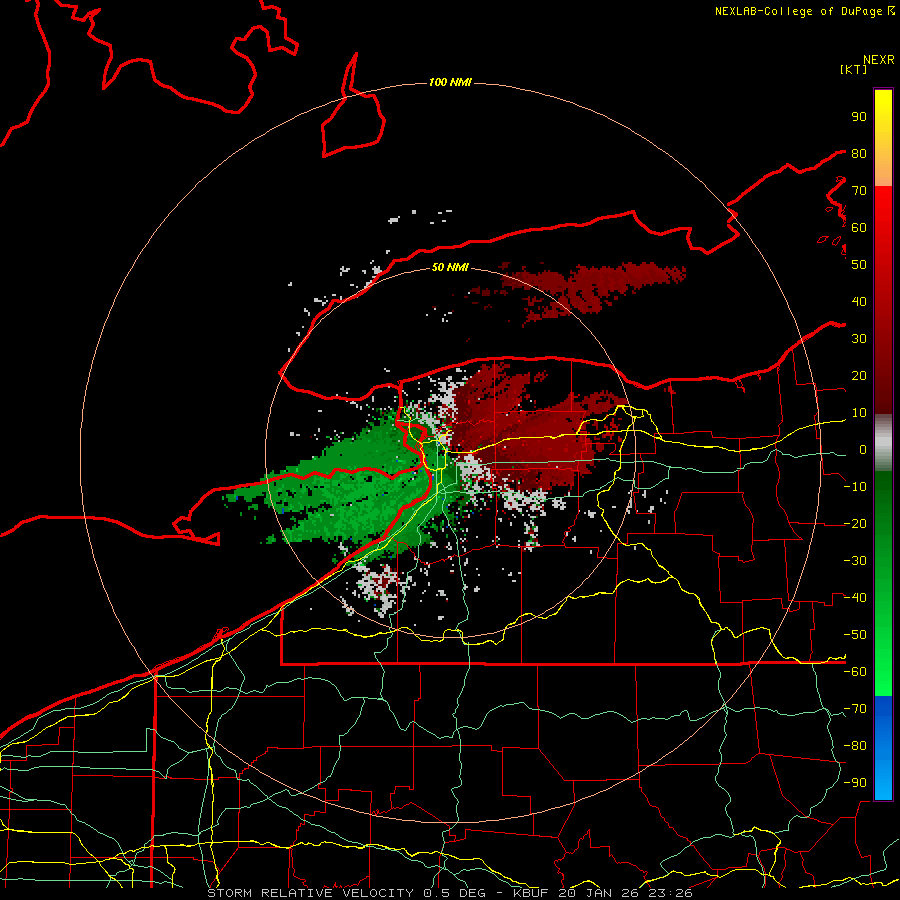Click the gray zero-velocity color bar segment

pos(883,443)
